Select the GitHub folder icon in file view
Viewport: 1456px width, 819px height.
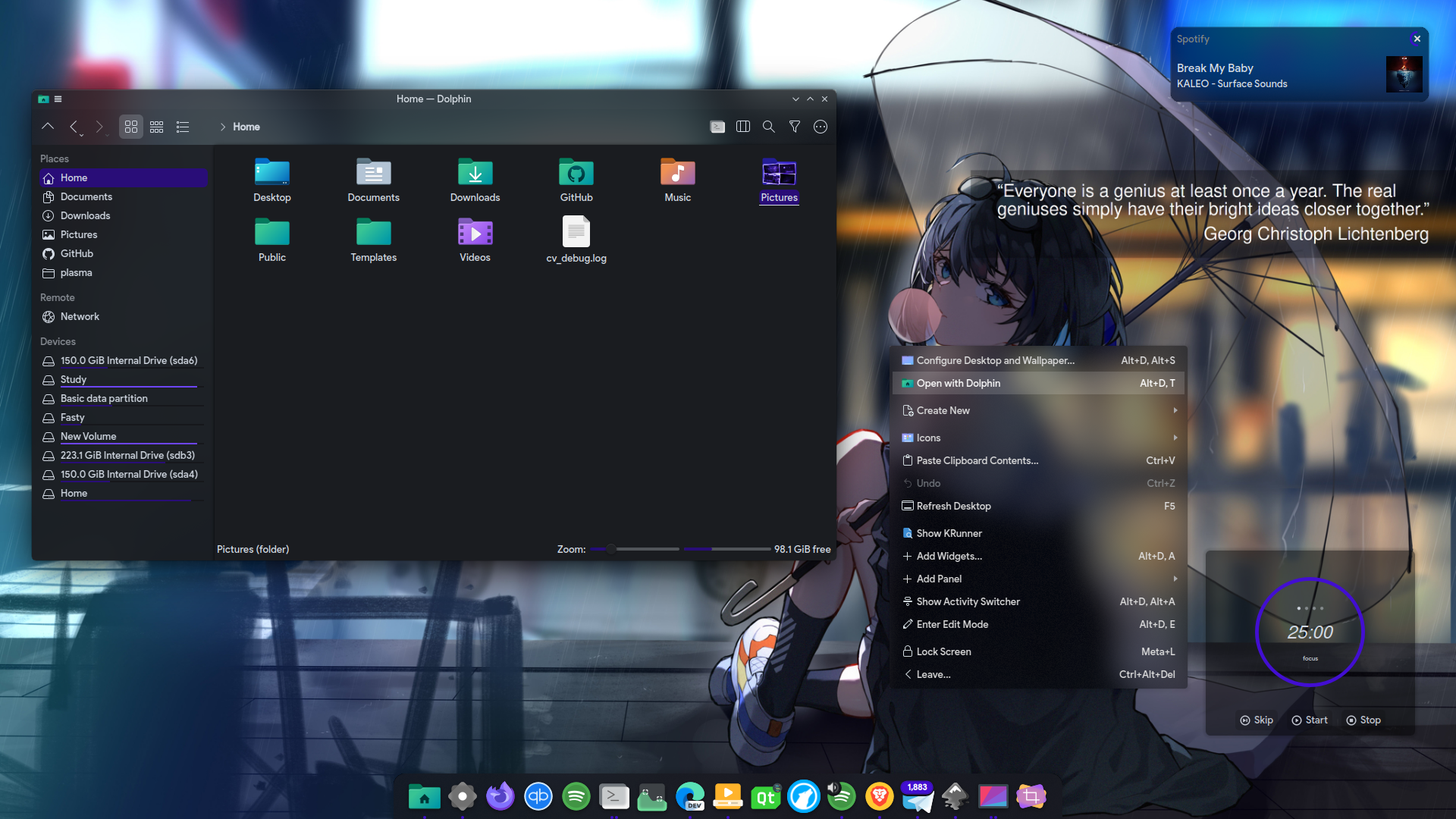[x=576, y=173]
